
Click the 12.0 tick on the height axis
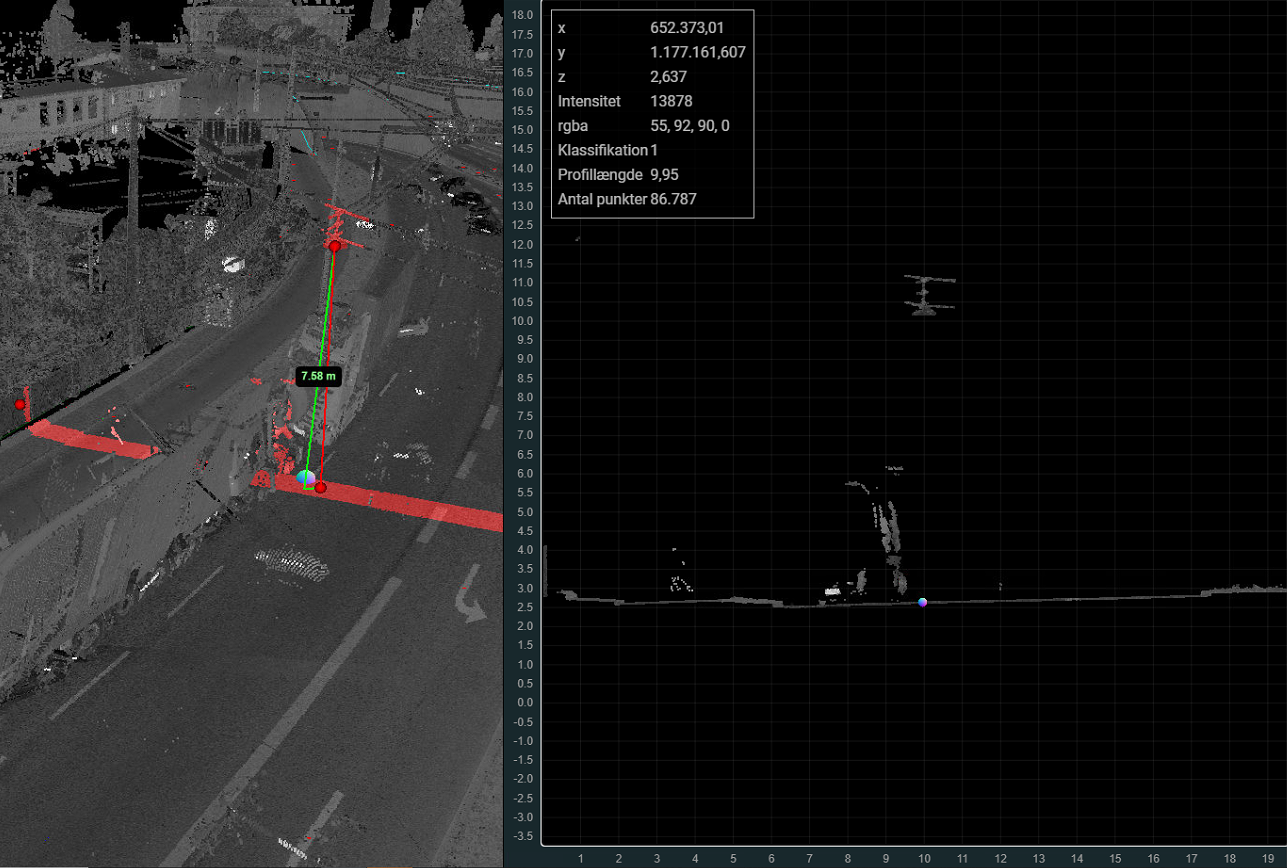click(x=521, y=244)
